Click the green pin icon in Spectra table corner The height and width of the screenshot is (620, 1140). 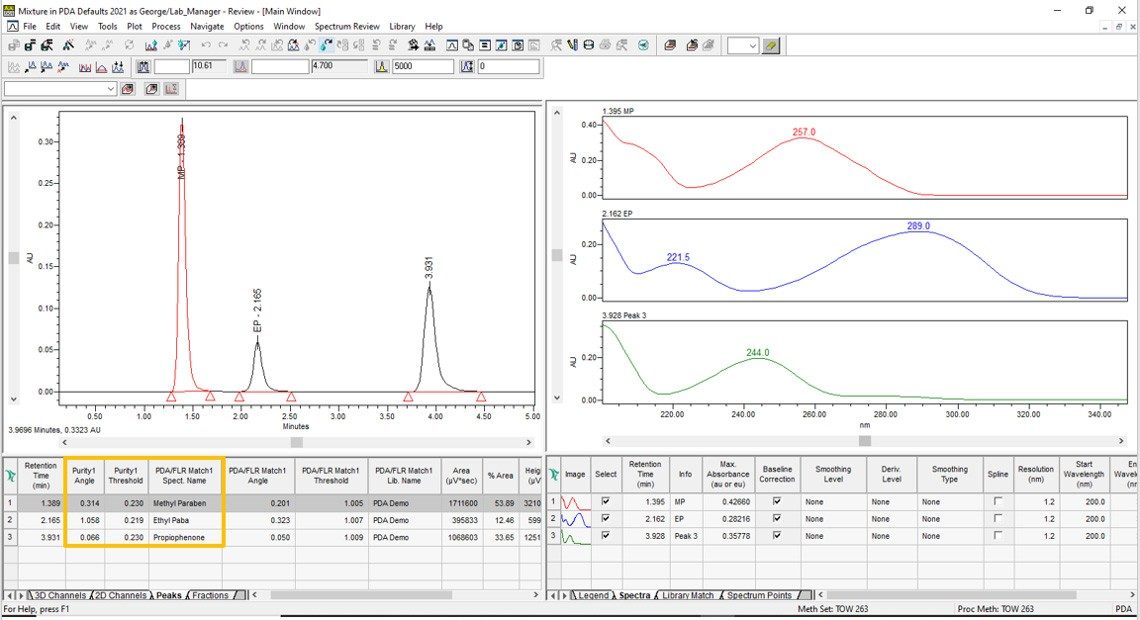(553, 475)
